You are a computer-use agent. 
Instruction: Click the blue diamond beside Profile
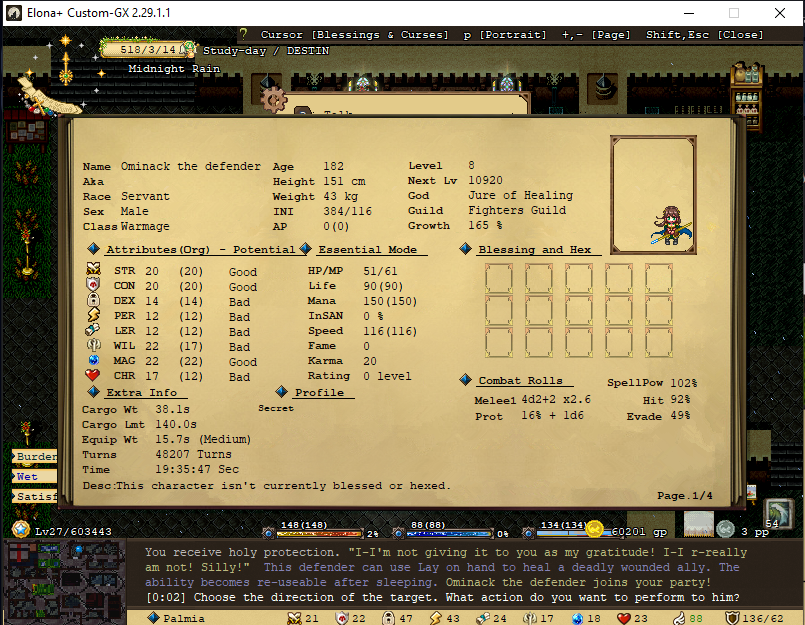pos(281,391)
